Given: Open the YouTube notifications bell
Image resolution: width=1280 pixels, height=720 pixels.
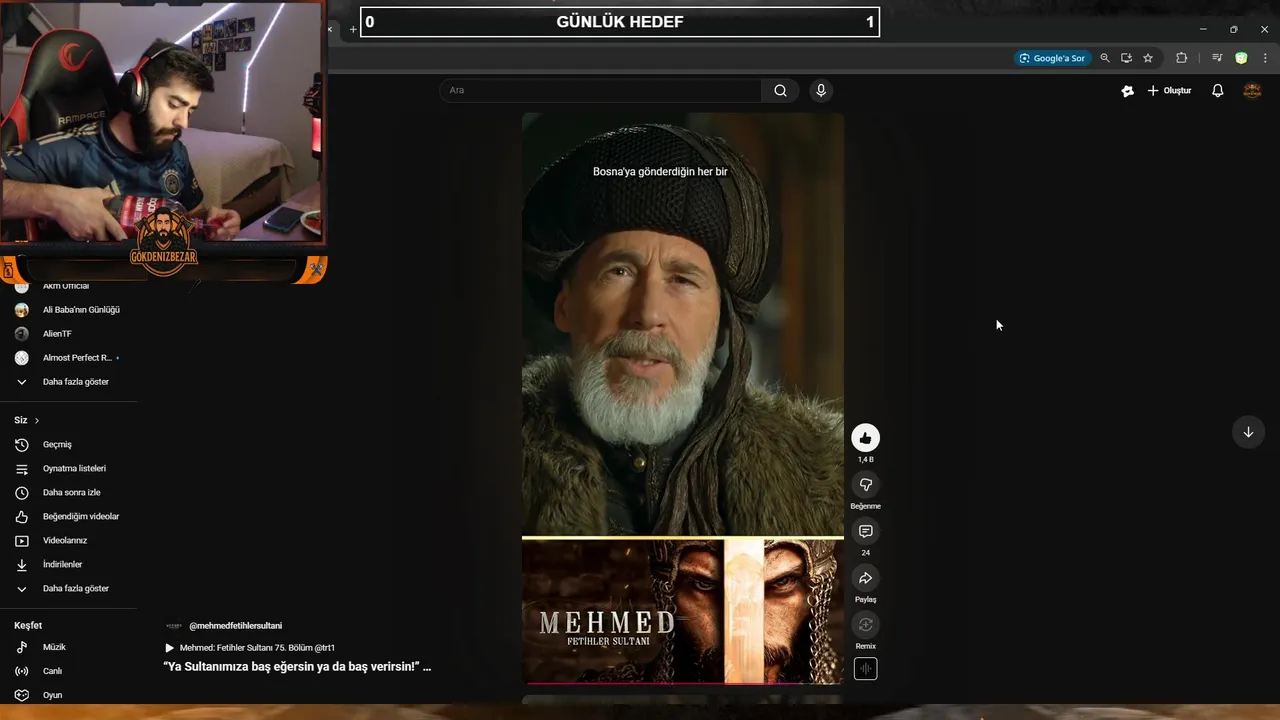Looking at the screenshot, I should 1217,90.
